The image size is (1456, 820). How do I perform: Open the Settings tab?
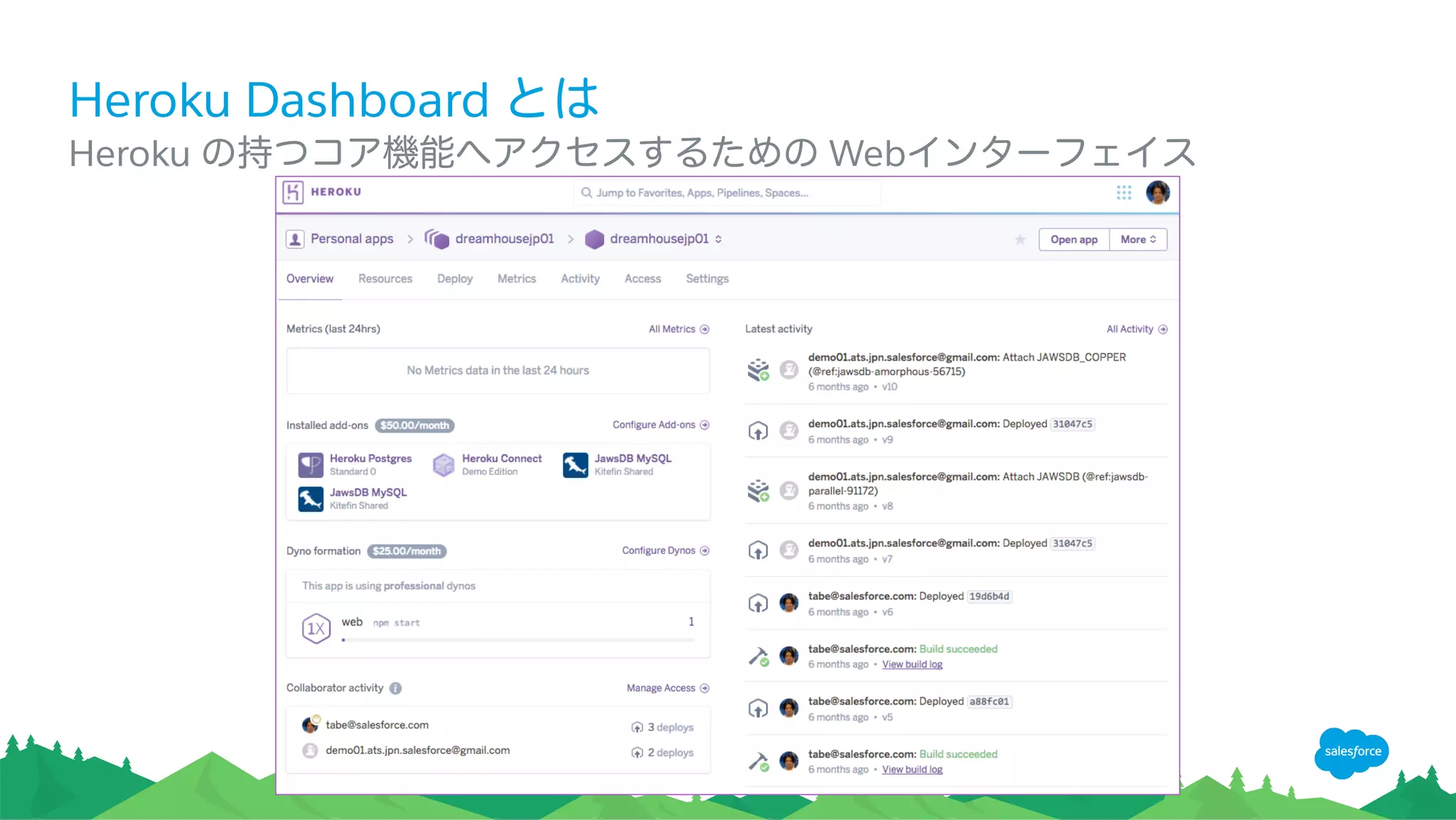pyautogui.click(x=707, y=279)
